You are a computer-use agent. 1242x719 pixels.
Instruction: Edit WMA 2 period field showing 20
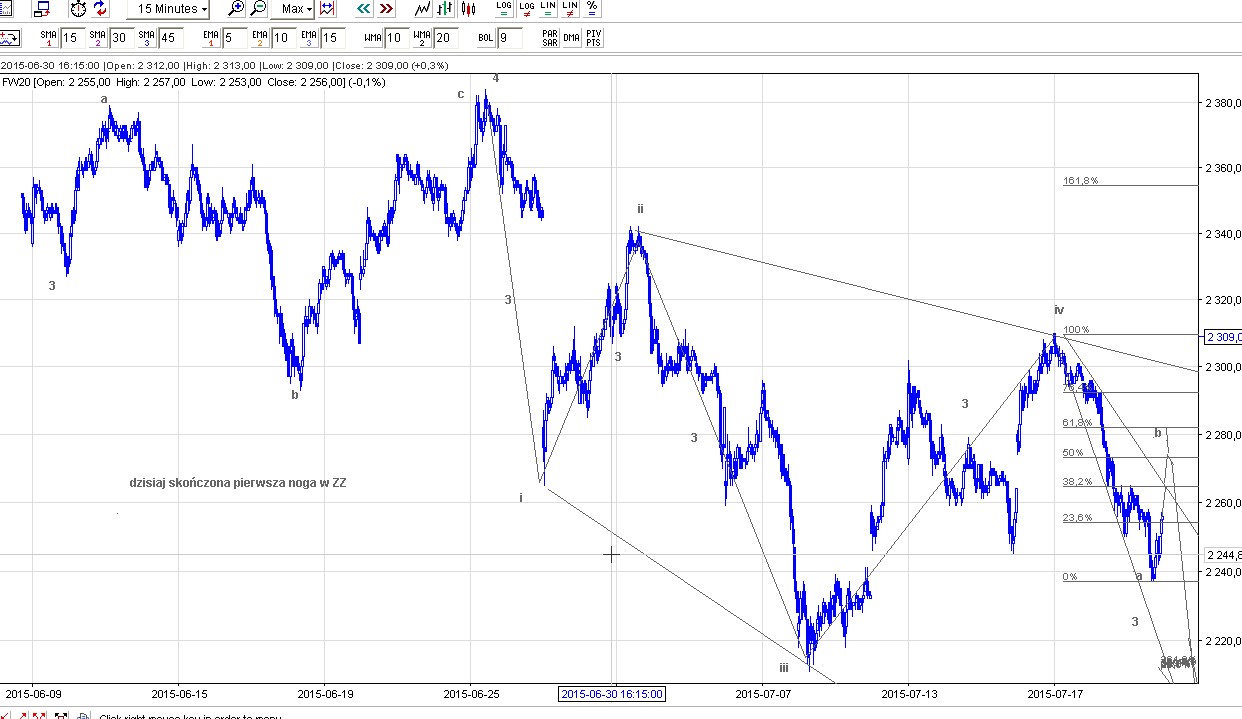point(444,38)
